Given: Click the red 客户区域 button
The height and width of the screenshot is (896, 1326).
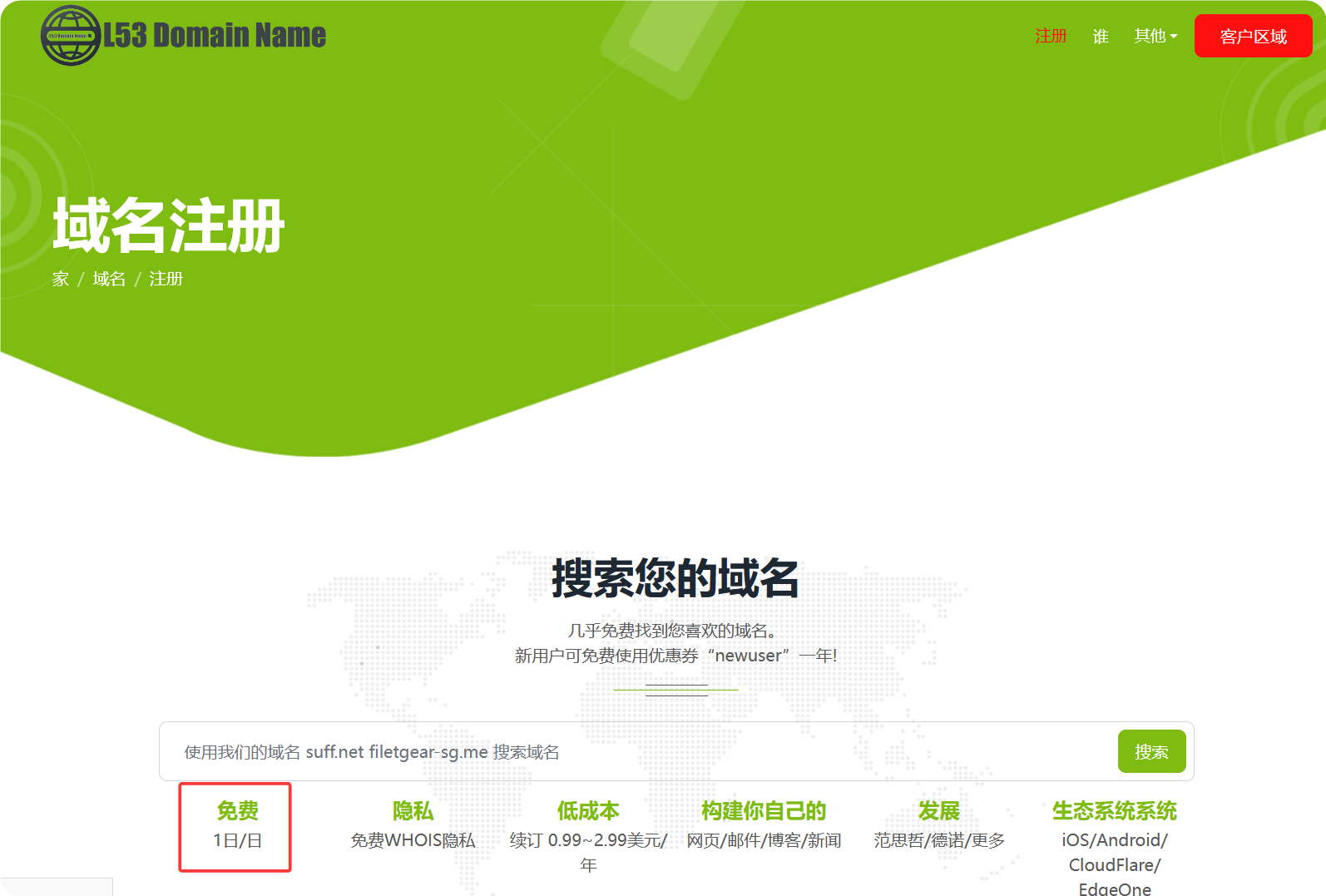Looking at the screenshot, I should (1253, 36).
